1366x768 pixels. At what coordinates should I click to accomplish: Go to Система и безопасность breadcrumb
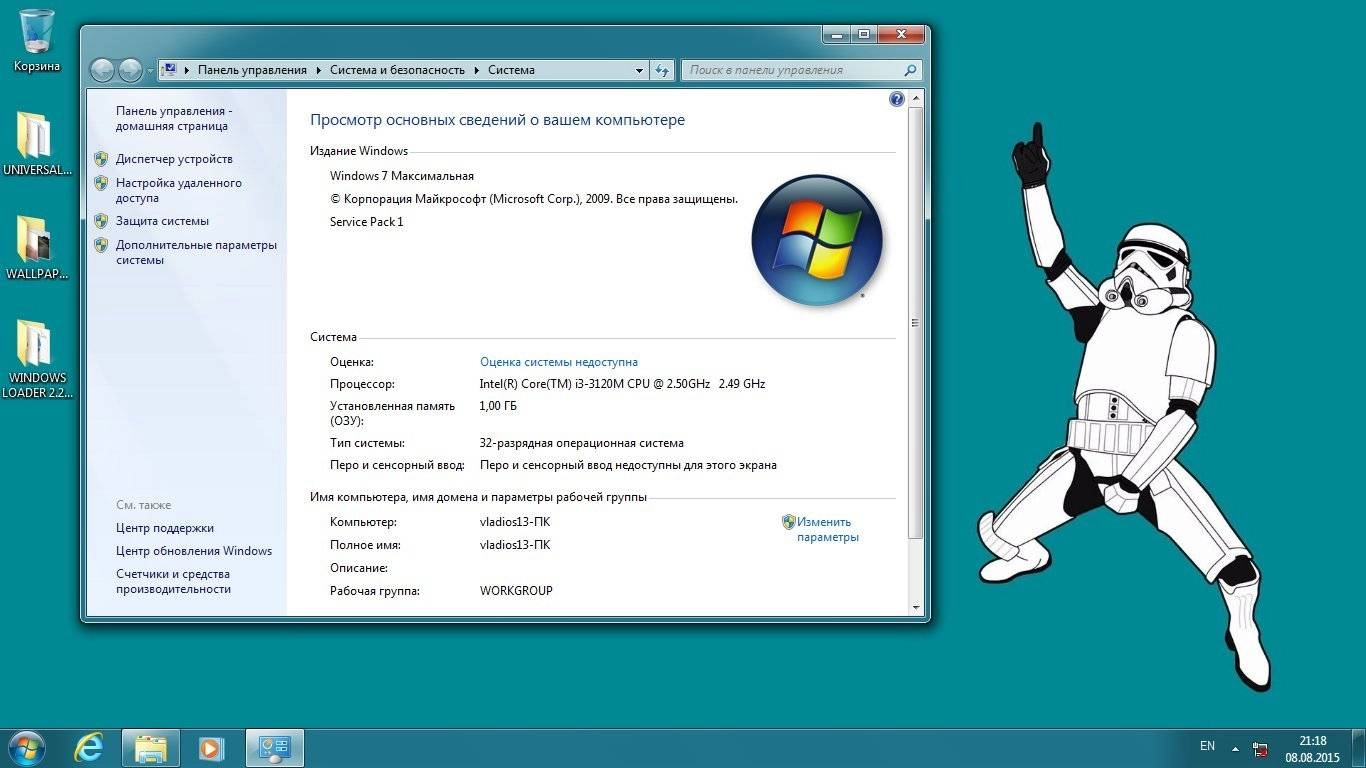click(397, 70)
